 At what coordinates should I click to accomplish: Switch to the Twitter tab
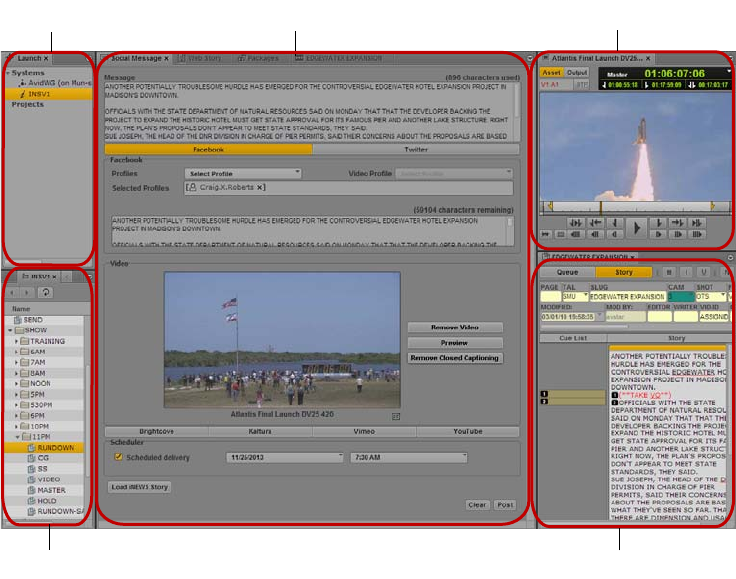point(415,149)
